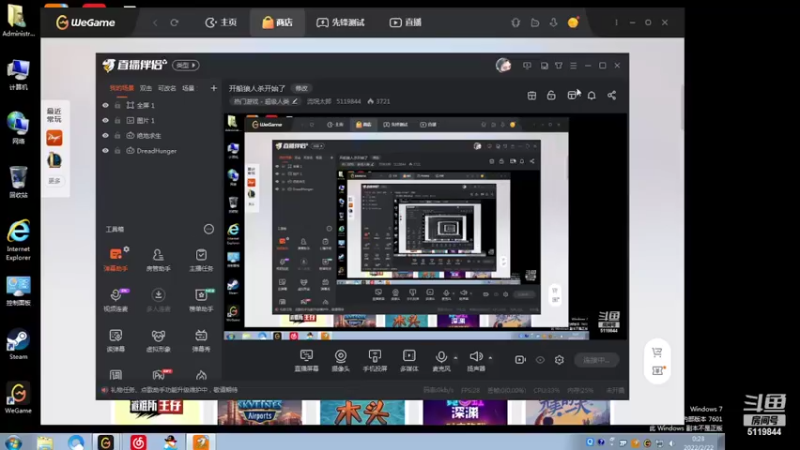800x450 pixels.
Task: Add a new scene with plus button
Action: pos(214,88)
